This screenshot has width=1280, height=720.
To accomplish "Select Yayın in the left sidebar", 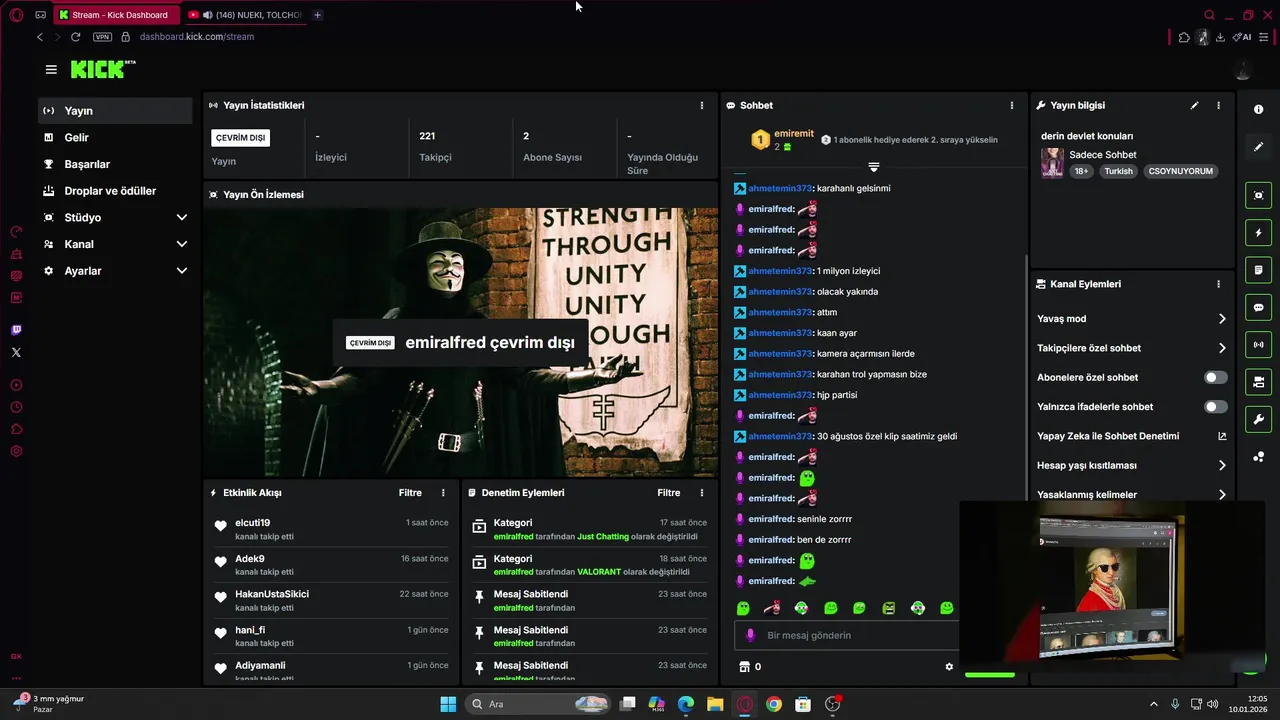I will [x=115, y=111].
